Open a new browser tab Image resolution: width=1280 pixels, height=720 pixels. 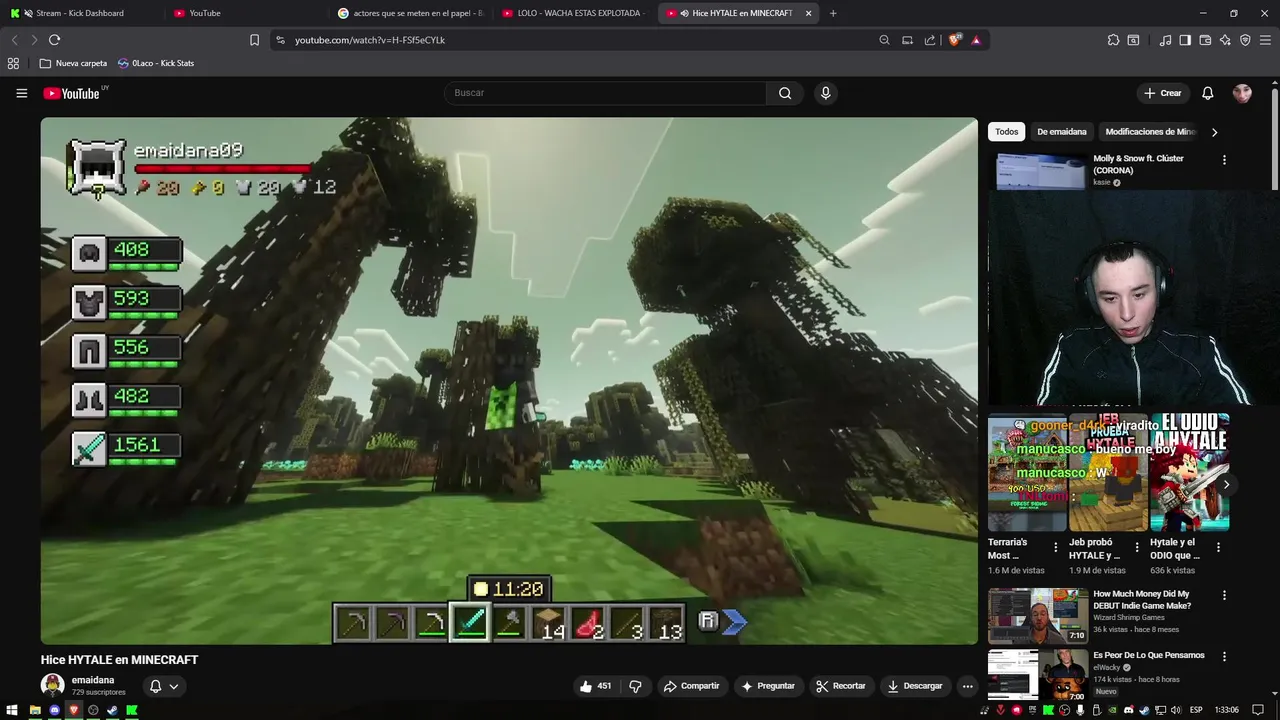tap(833, 13)
